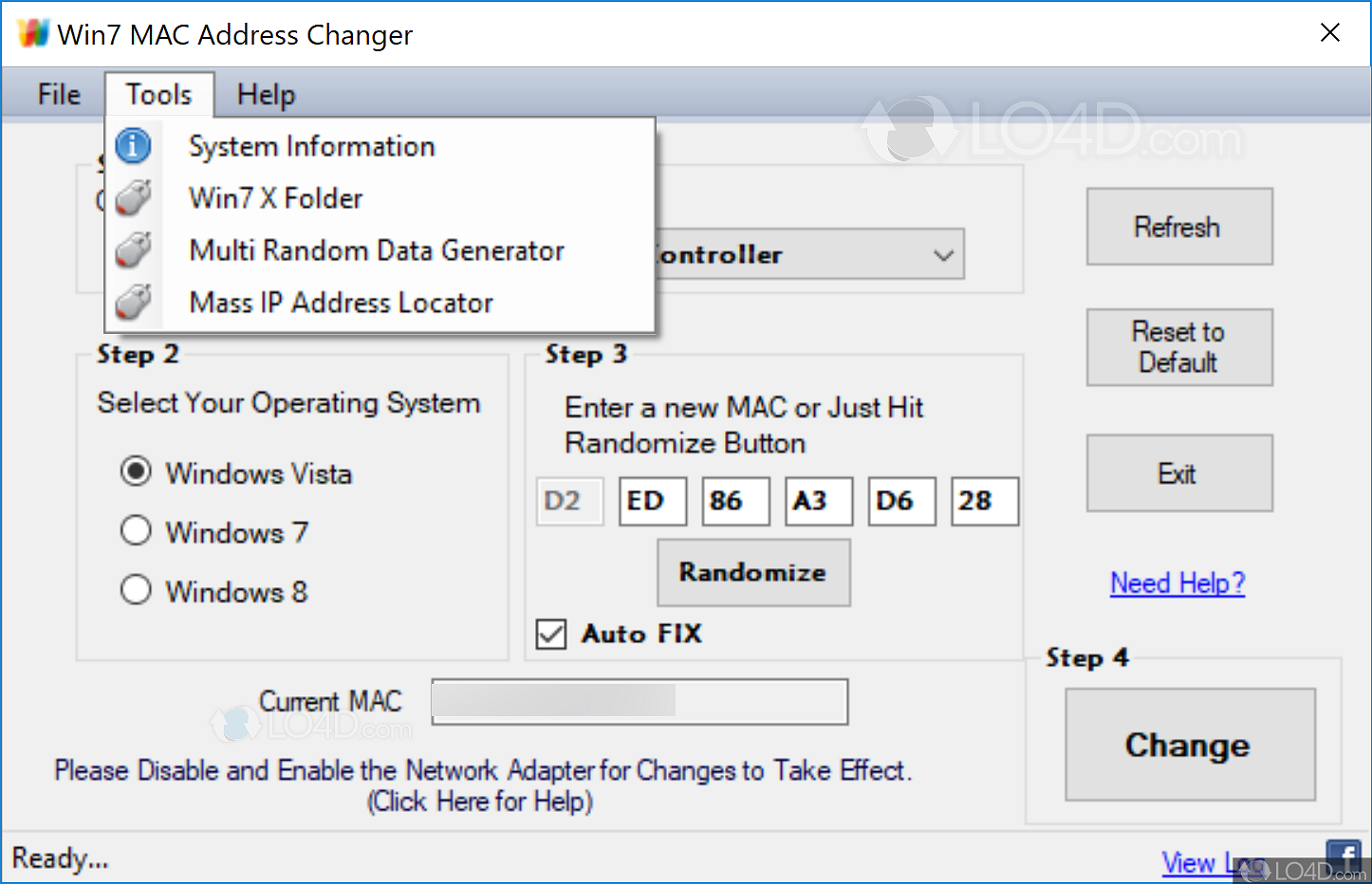Viewport: 1372px width, 884px height.
Task: Open the Need Help? link
Action: point(1177,582)
